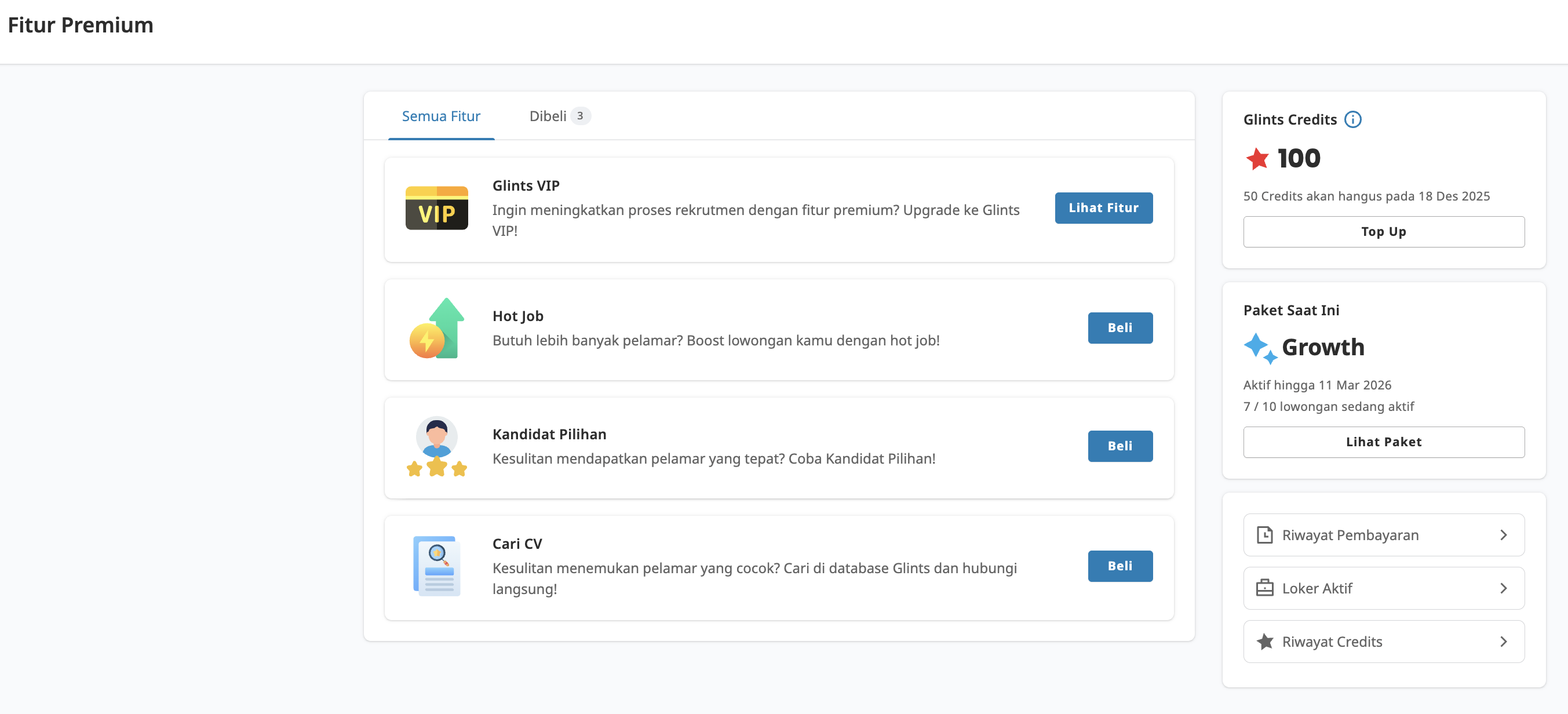
Task: Expand Loker Aktif via its chevron
Action: [x=1504, y=588]
